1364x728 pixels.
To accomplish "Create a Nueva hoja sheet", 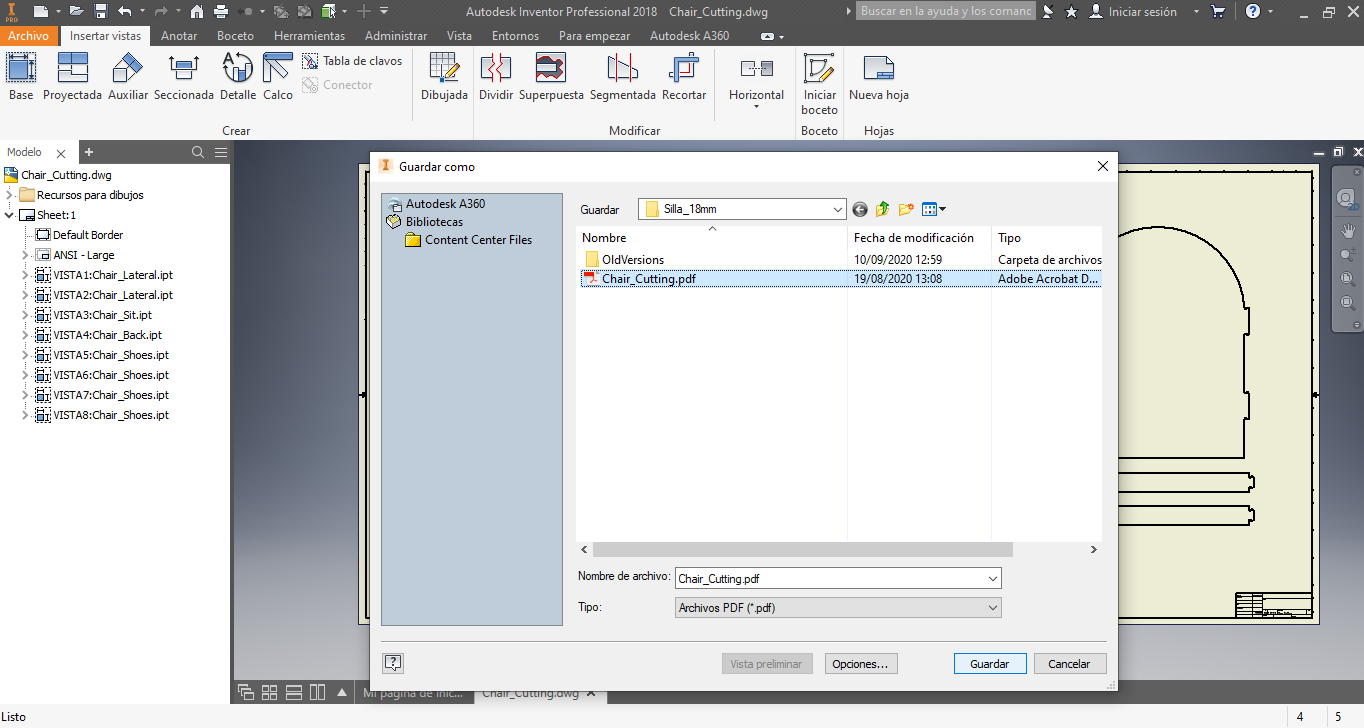I will (879, 77).
